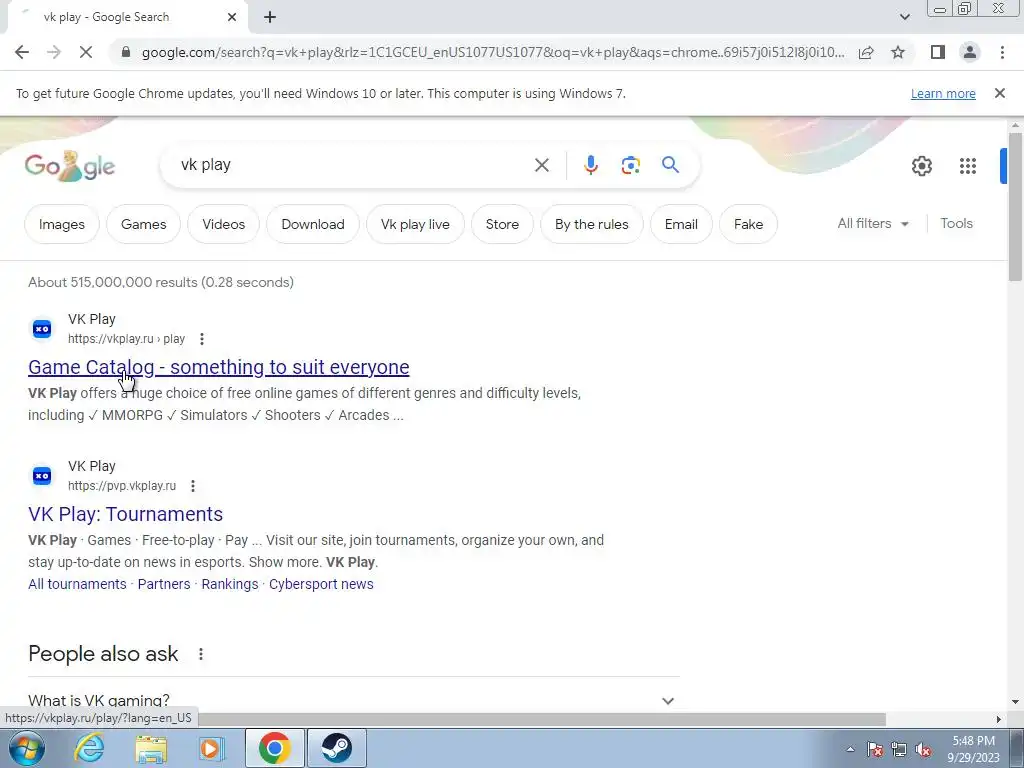1024x768 pixels.
Task: Click the Chrome taskbar icon
Action: pos(274,748)
